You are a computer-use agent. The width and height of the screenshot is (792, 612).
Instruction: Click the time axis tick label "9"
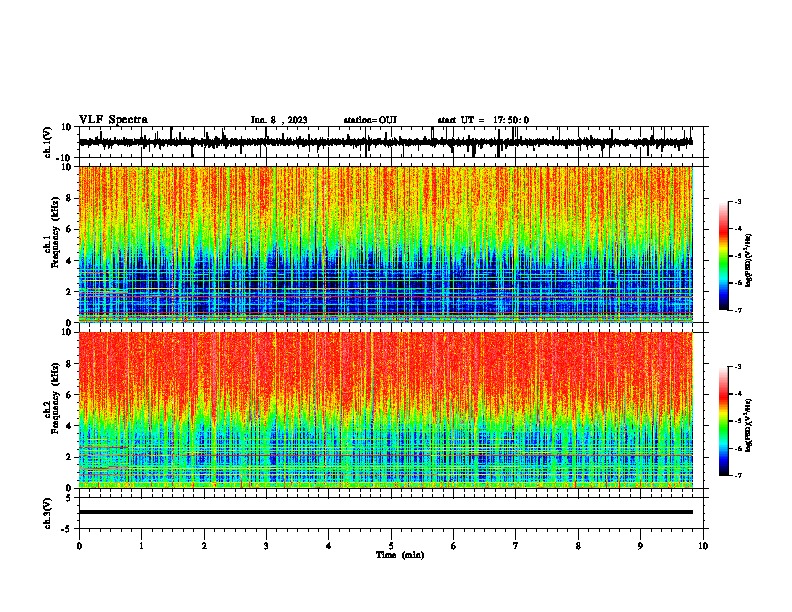coord(640,546)
